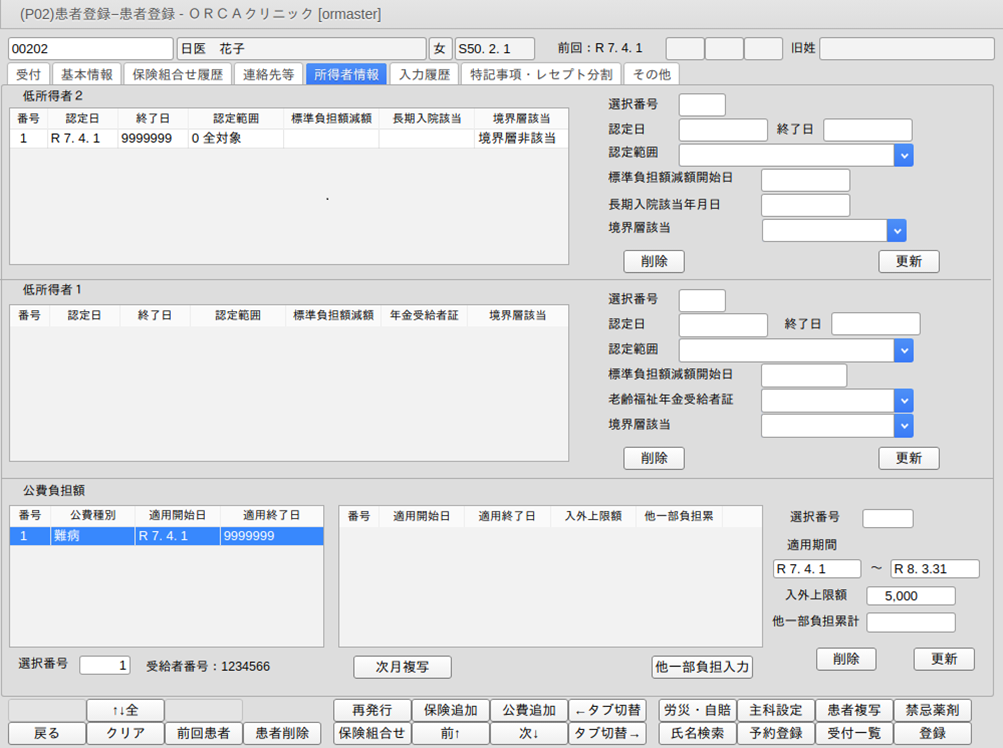Click the 次月複写 button
Image resolution: width=1003 pixels, height=748 pixels.
[402, 667]
